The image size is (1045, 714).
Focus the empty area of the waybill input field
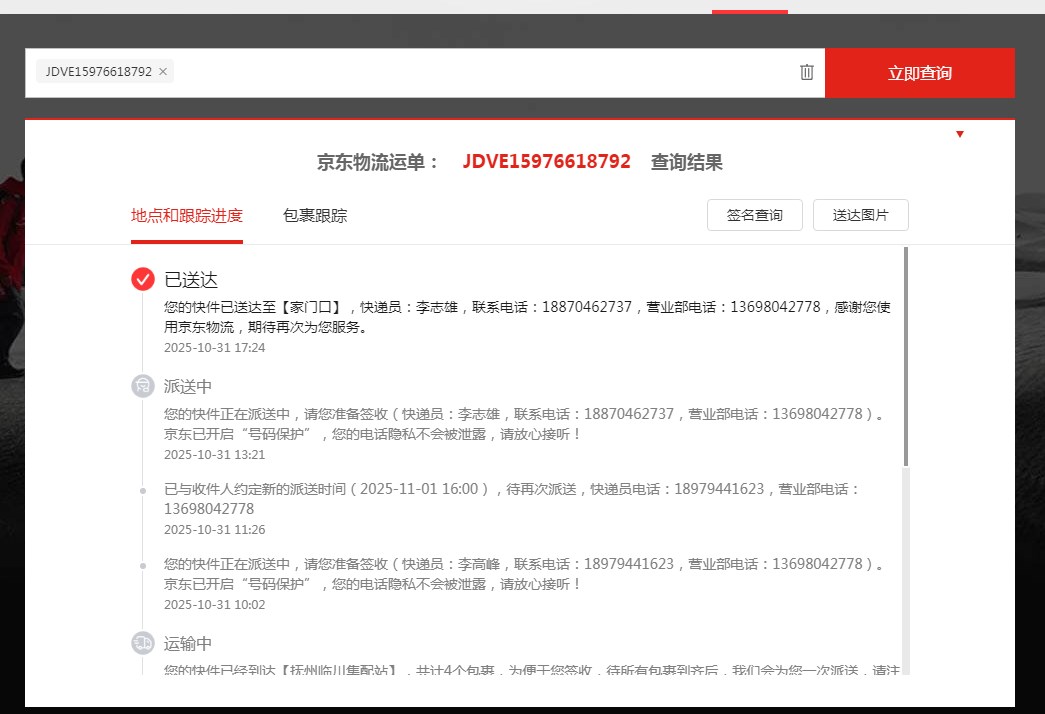[480, 72]
